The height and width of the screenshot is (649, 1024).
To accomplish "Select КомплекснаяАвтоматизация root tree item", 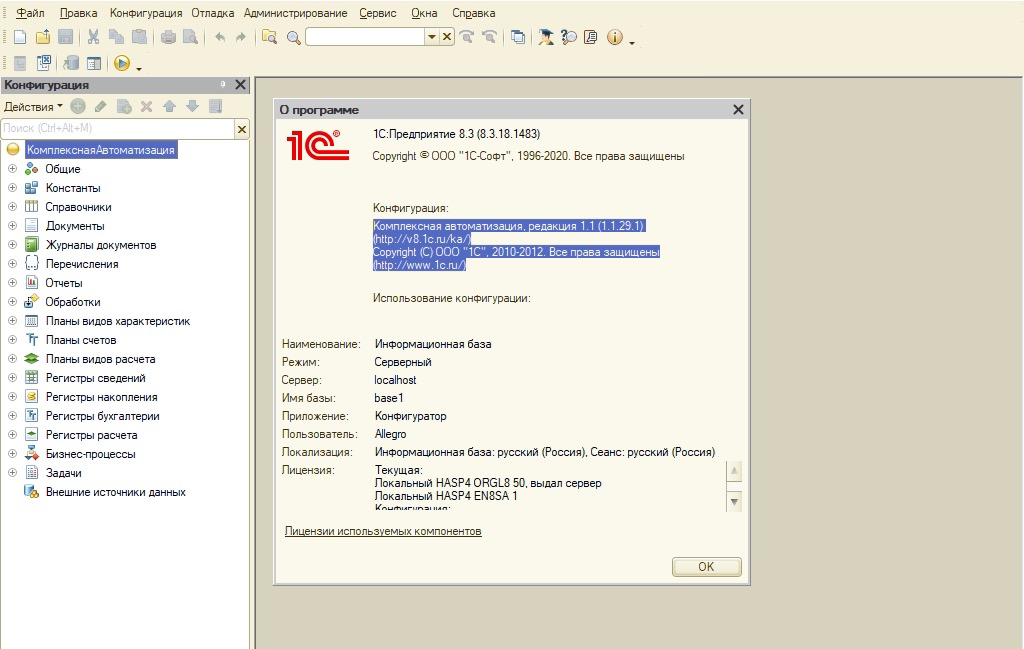I will click(x=101, y=150).
